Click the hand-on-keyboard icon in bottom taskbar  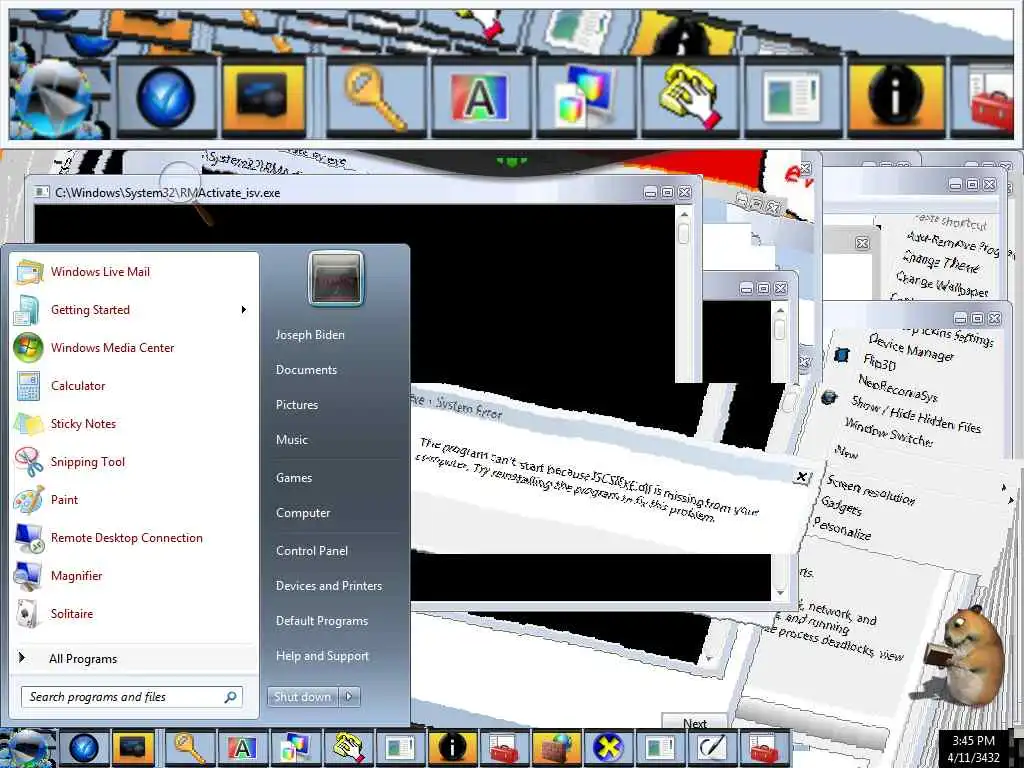(x=347, y=748)
